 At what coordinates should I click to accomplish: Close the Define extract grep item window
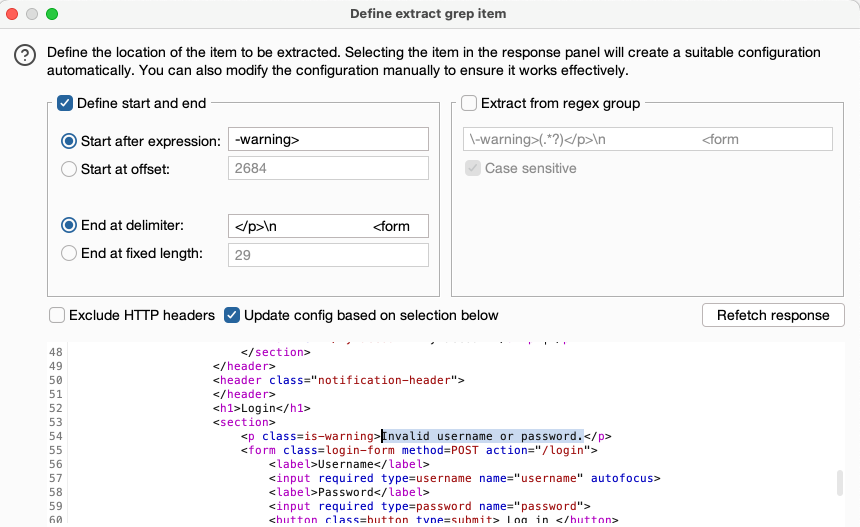click(x=12, y=14)
